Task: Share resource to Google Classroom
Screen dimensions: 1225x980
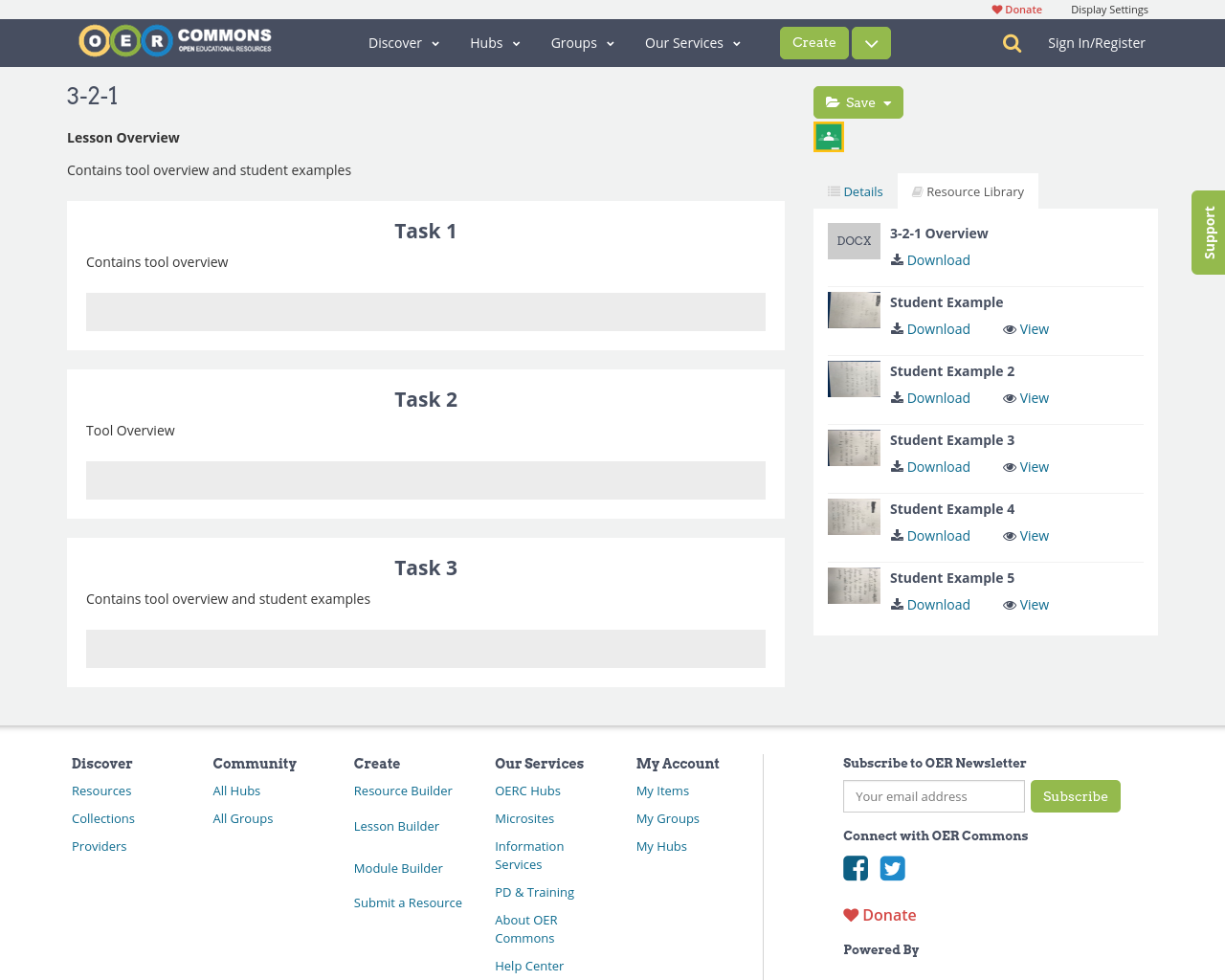Action: click(828, 136)
